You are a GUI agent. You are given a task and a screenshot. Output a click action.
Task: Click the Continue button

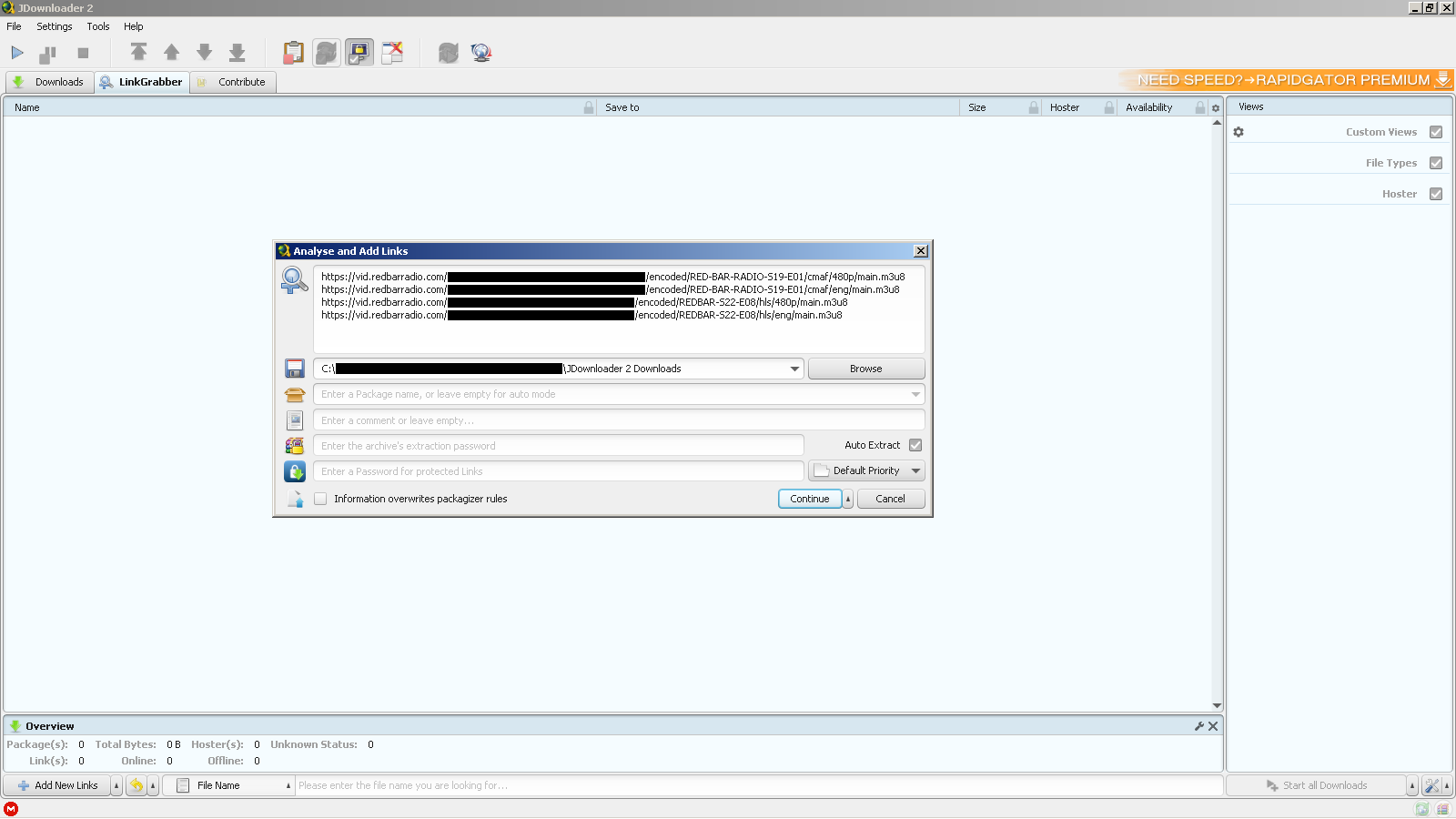810,499
